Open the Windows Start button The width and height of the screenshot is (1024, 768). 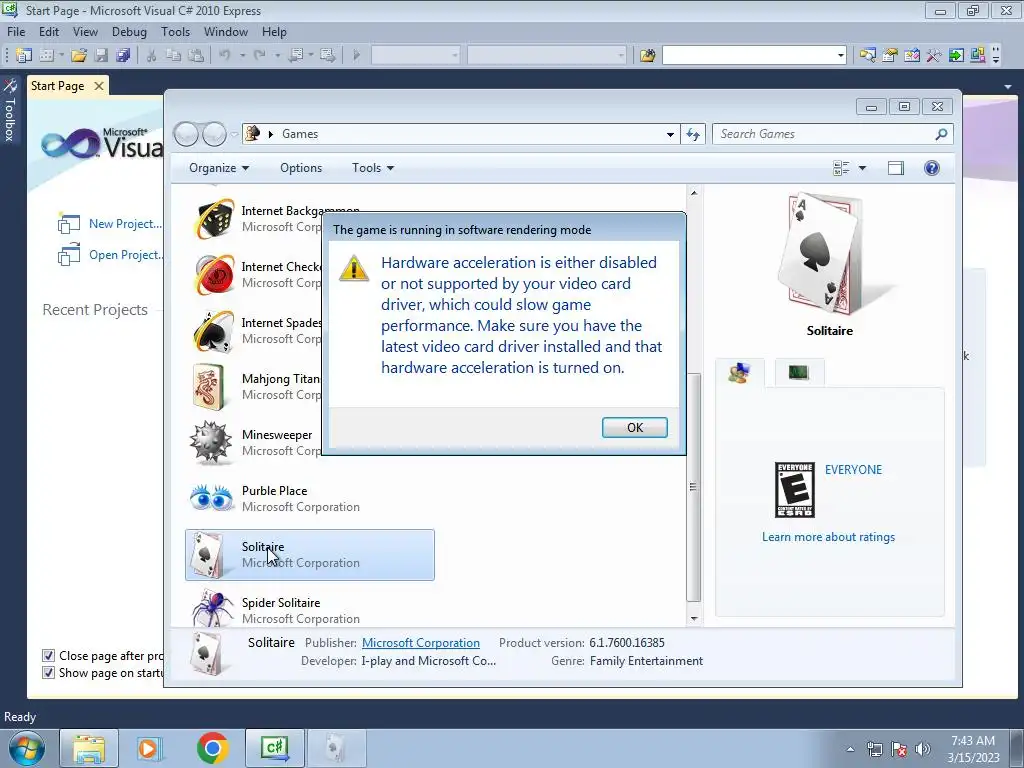click(x=26, y=748)
